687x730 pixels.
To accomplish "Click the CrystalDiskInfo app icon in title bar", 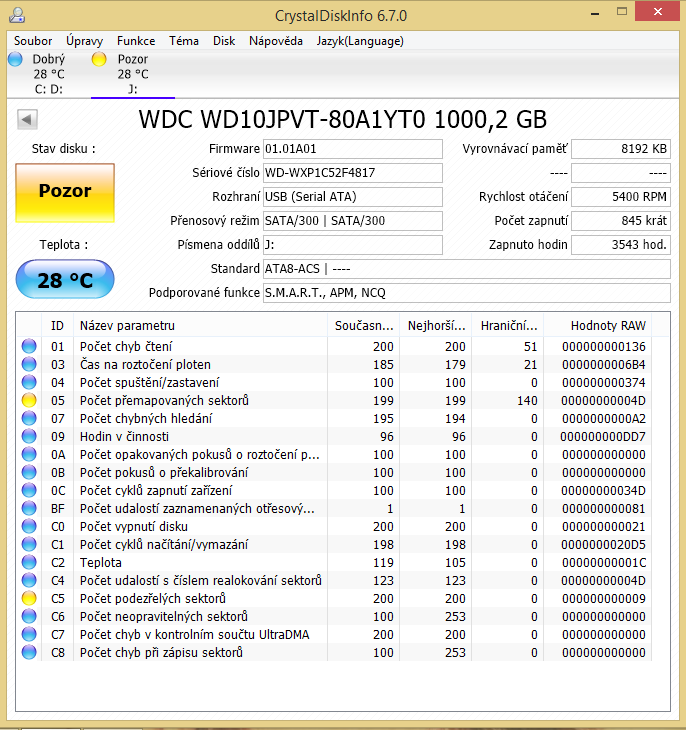I will point(17,16).
